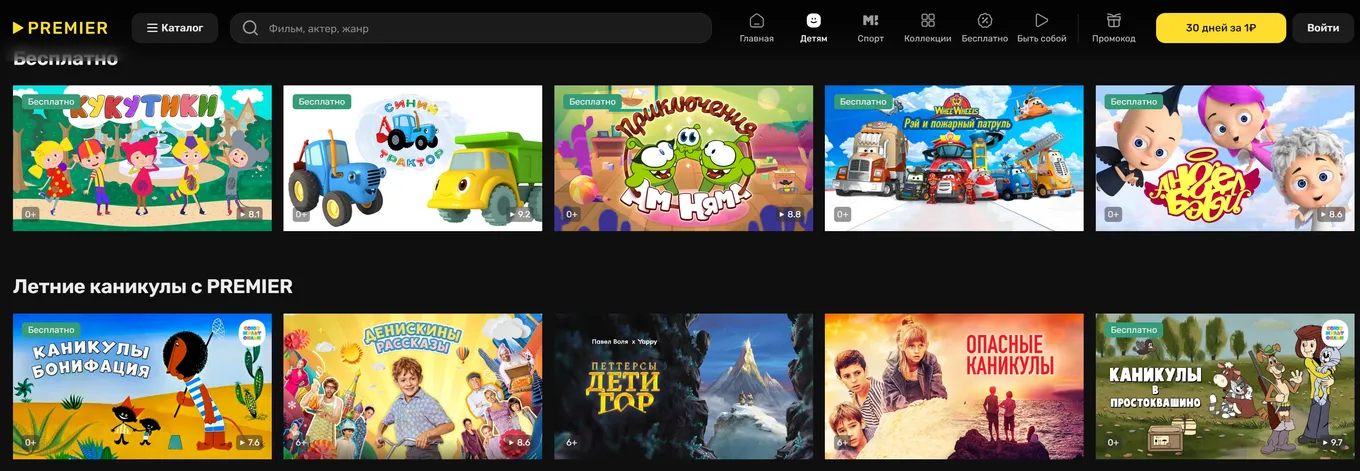
Task: Open the Ангел Бэби thumbnail
Action: pyautogui.click(x=1225, y=158)
